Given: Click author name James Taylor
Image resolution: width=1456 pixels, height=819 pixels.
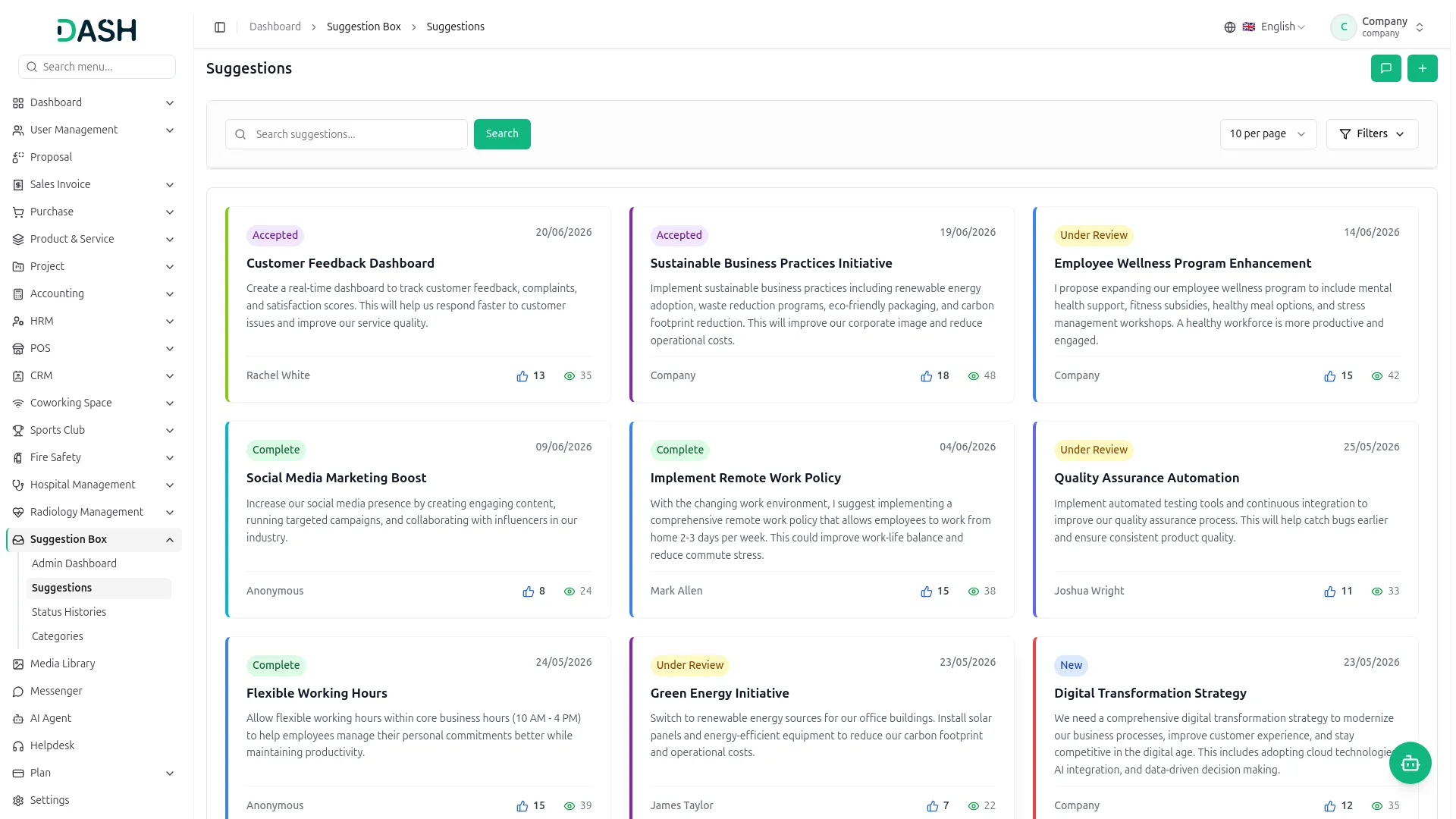Looking at the screenshot, I should point(681,806).
